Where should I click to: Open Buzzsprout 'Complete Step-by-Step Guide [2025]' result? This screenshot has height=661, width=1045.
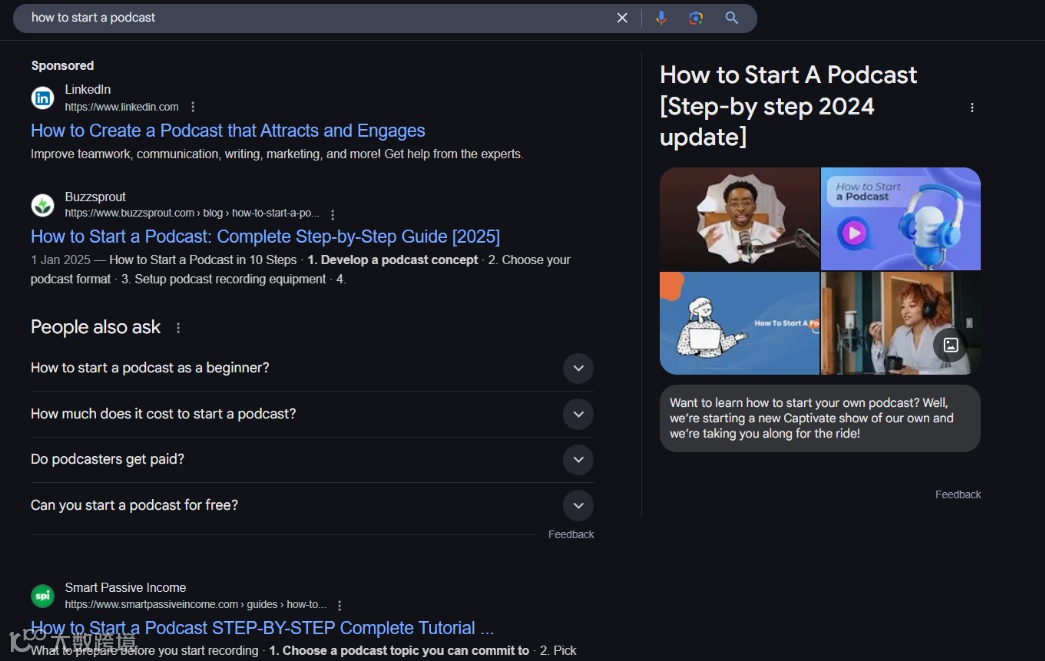265,237
